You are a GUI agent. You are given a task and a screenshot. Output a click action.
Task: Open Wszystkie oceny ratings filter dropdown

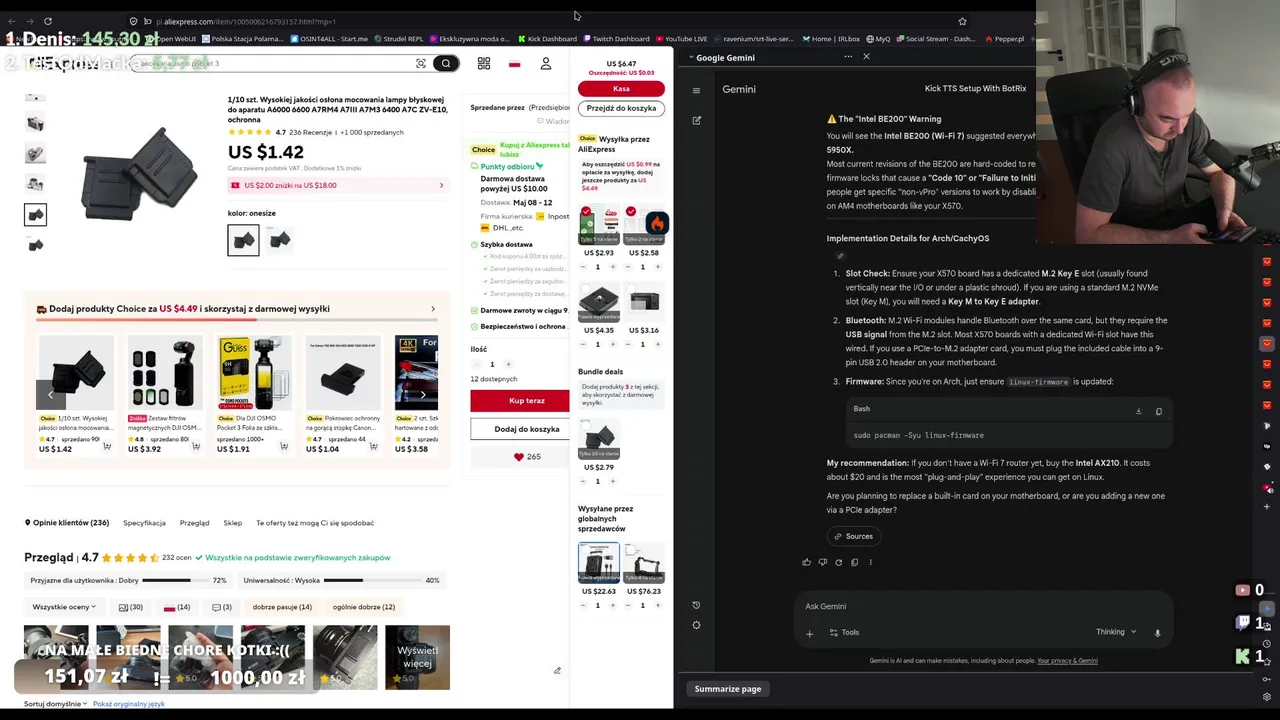64,607
